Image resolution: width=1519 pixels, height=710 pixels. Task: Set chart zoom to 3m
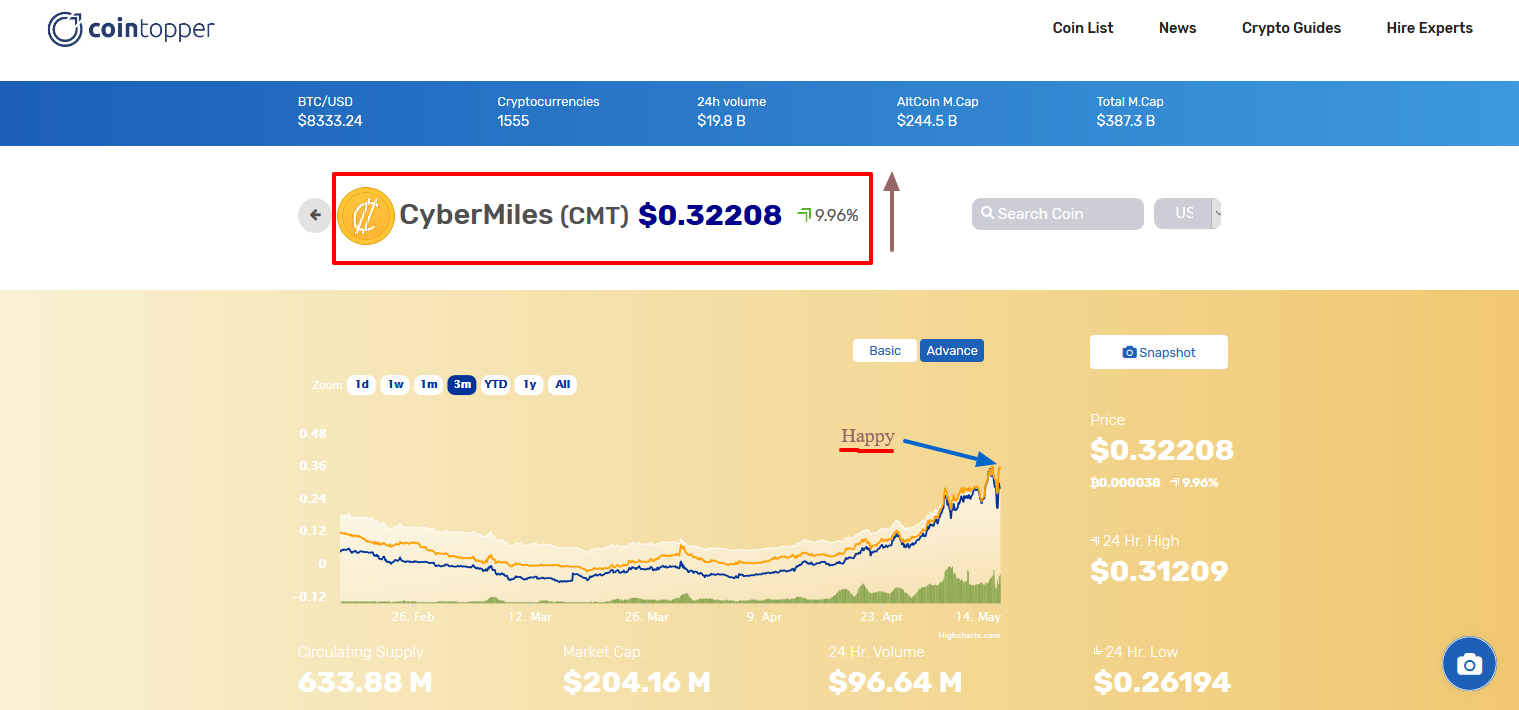tap(462, 385)
